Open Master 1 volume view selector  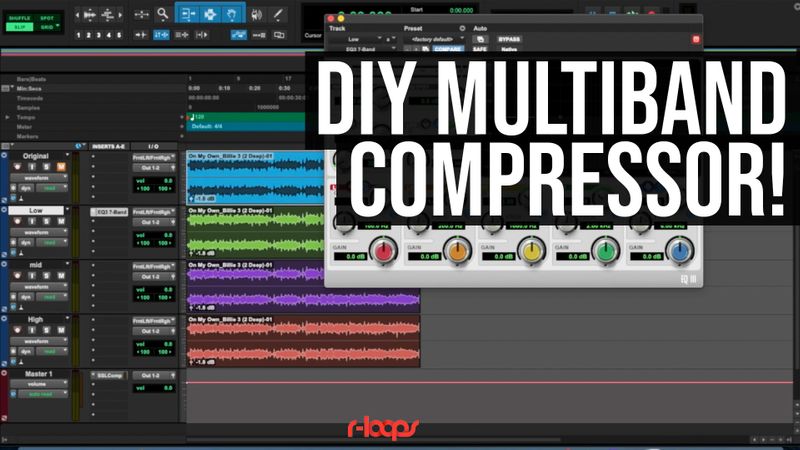click(39, 384)
